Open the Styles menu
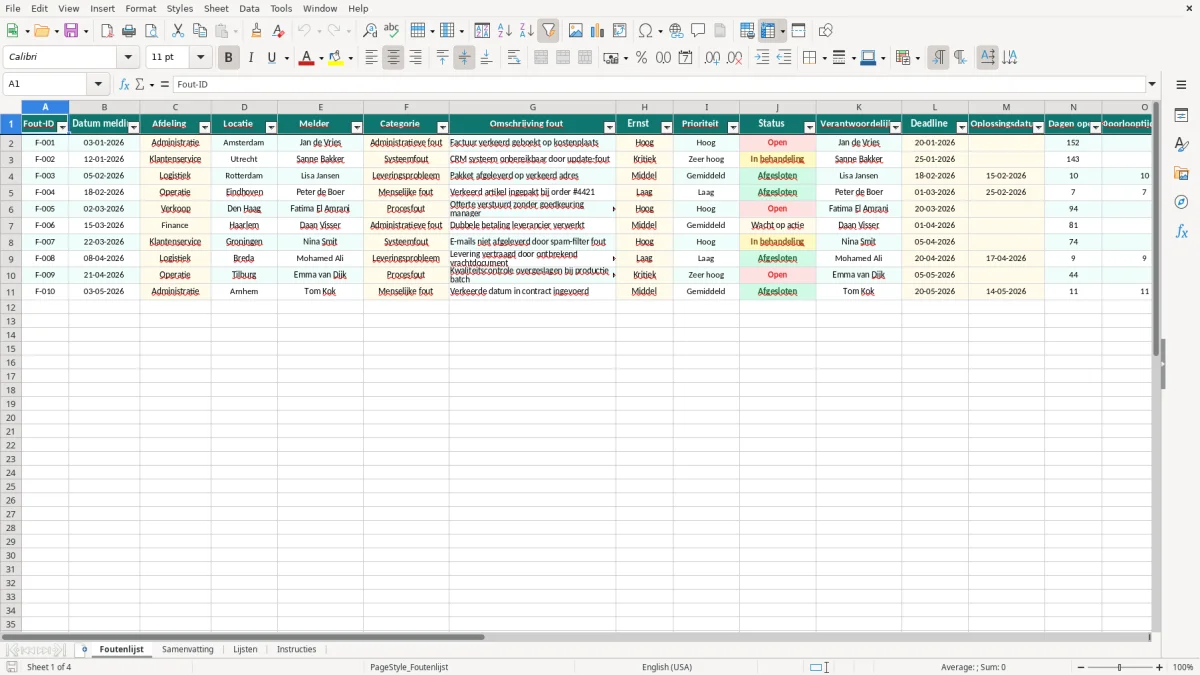Viewport: 1200px width, 675px height. (x=180, y=8)
